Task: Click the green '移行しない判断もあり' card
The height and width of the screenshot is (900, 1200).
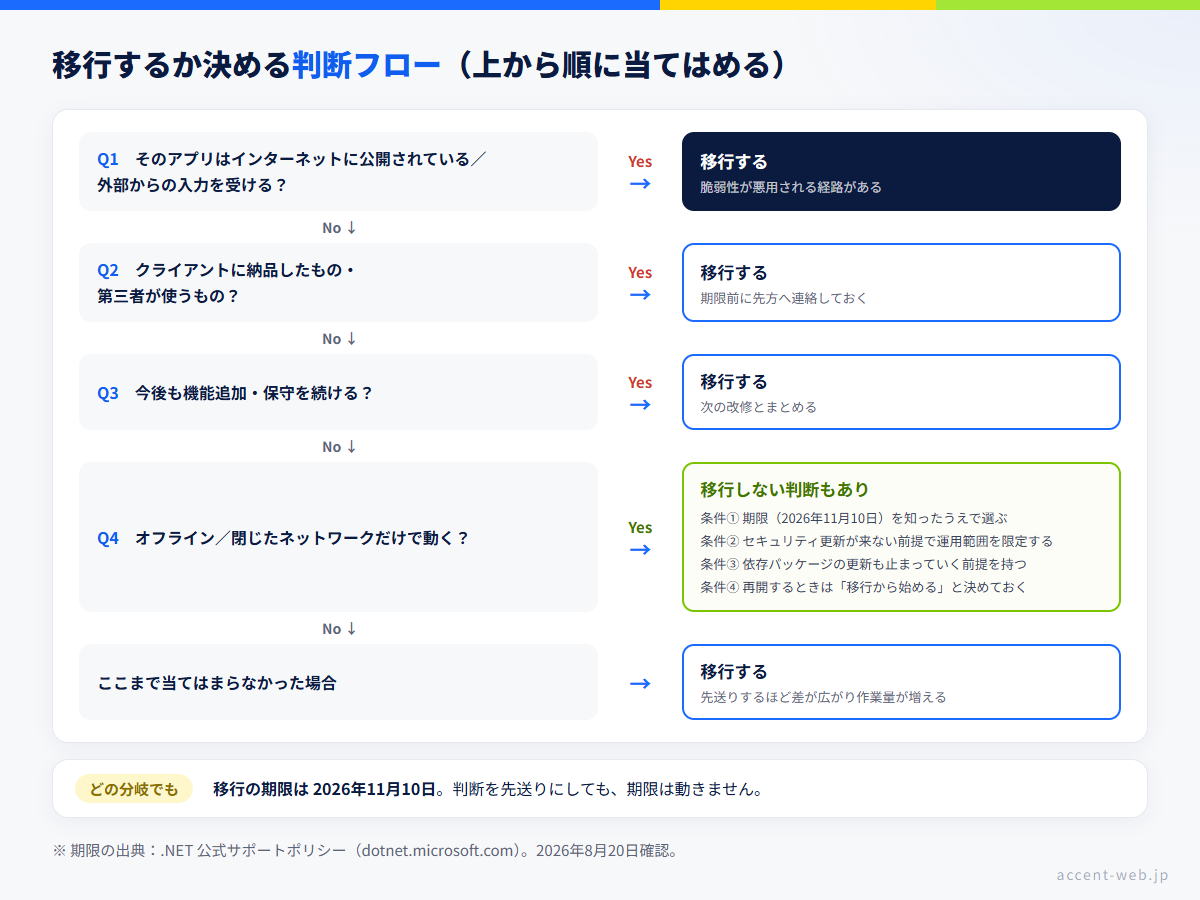Action: pos(901,537)
